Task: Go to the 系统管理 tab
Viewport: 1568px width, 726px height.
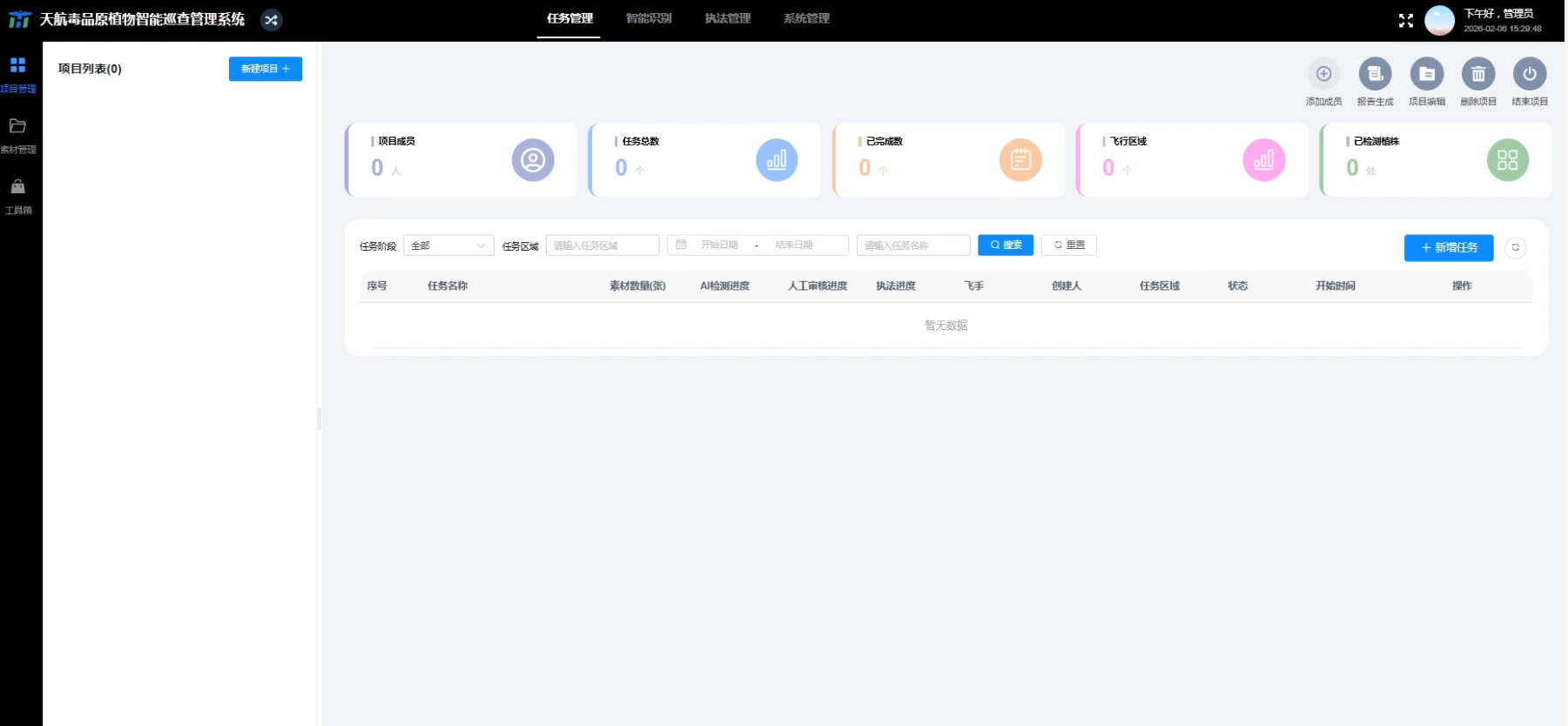Action: tap(806, 18)
